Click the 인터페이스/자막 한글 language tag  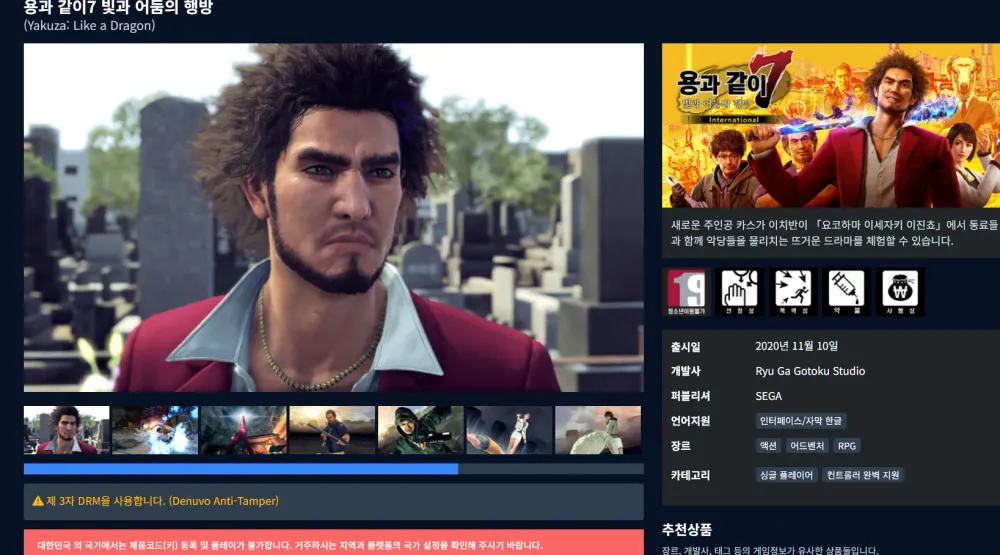coord(801,420)
